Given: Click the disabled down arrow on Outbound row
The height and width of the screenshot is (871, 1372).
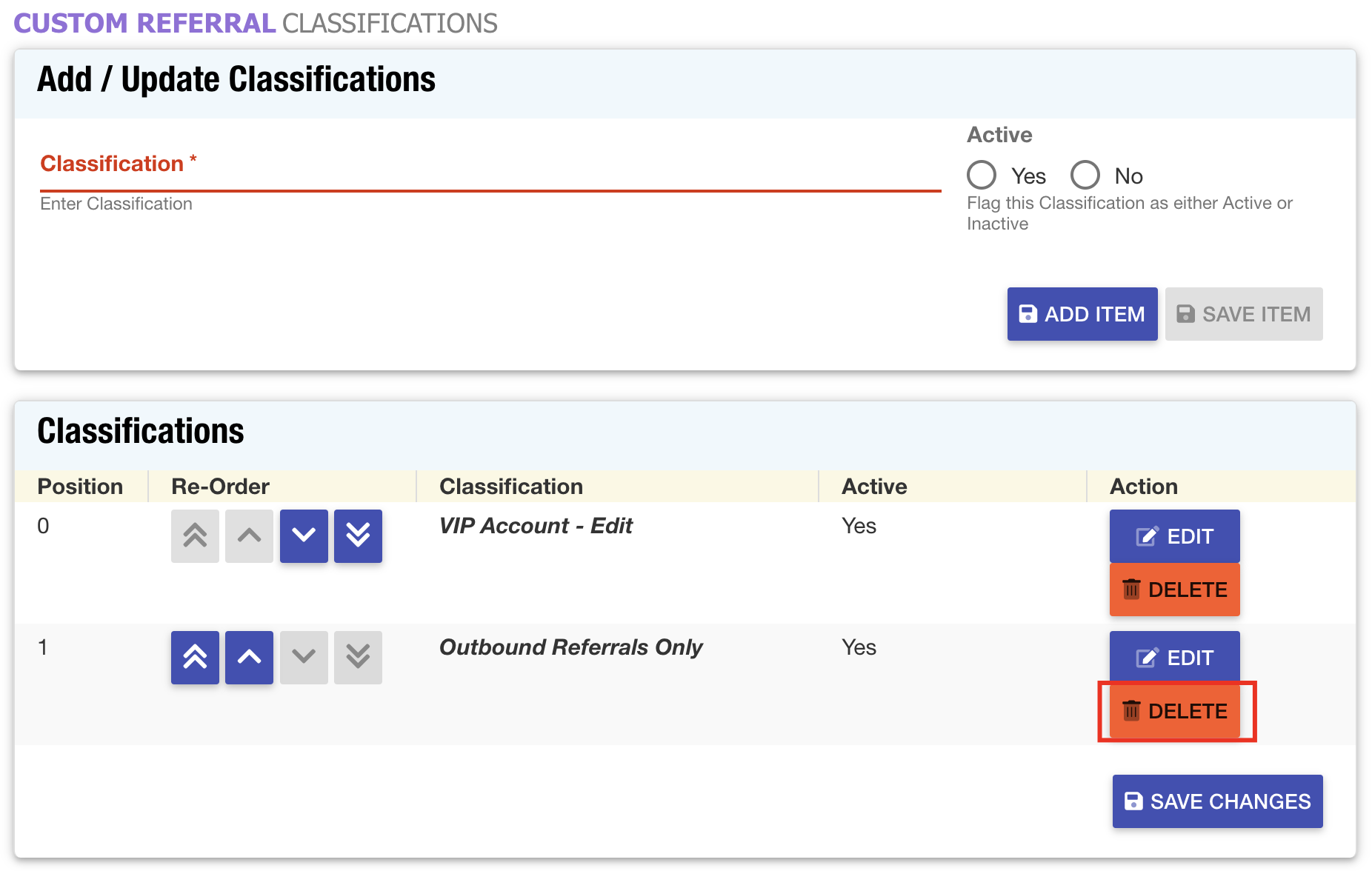Looking at the screenshot, I should tap(304, 657).
